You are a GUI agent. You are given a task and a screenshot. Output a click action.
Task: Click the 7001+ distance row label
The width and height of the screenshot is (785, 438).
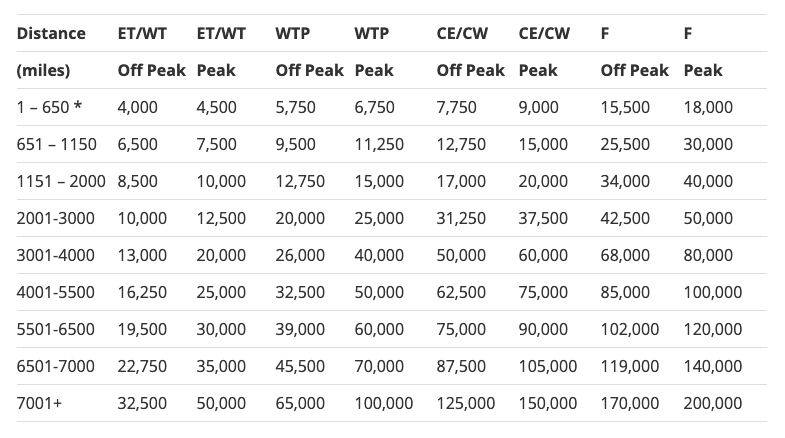click(39, 403)
